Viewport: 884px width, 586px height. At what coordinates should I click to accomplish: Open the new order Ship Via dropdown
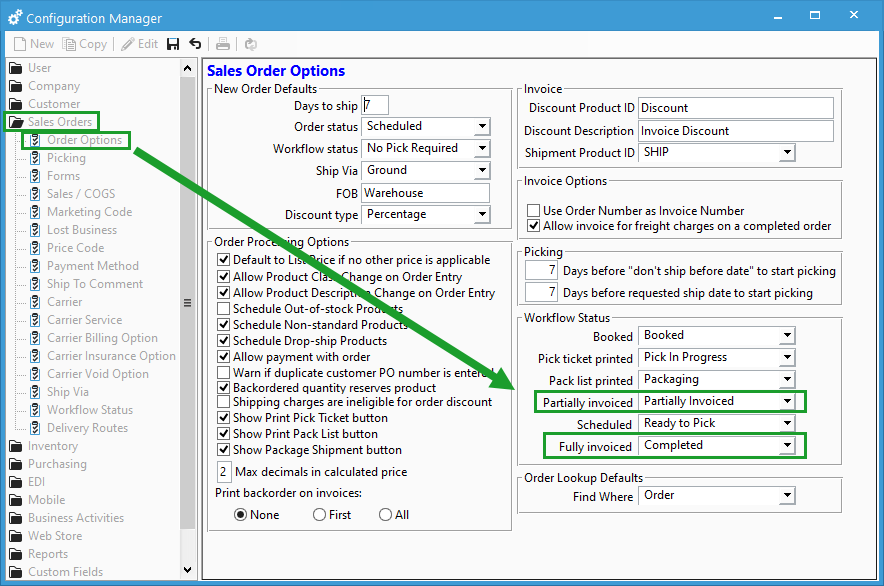pos(482,170)
